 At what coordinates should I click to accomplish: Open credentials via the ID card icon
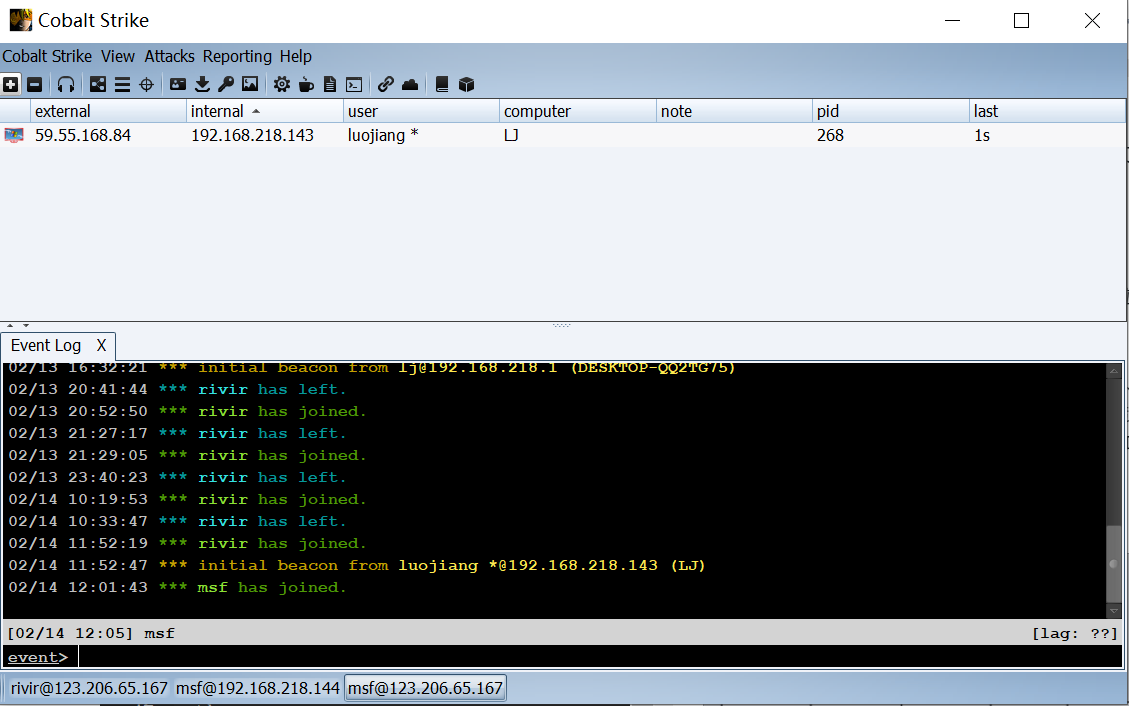coord(178,84)
